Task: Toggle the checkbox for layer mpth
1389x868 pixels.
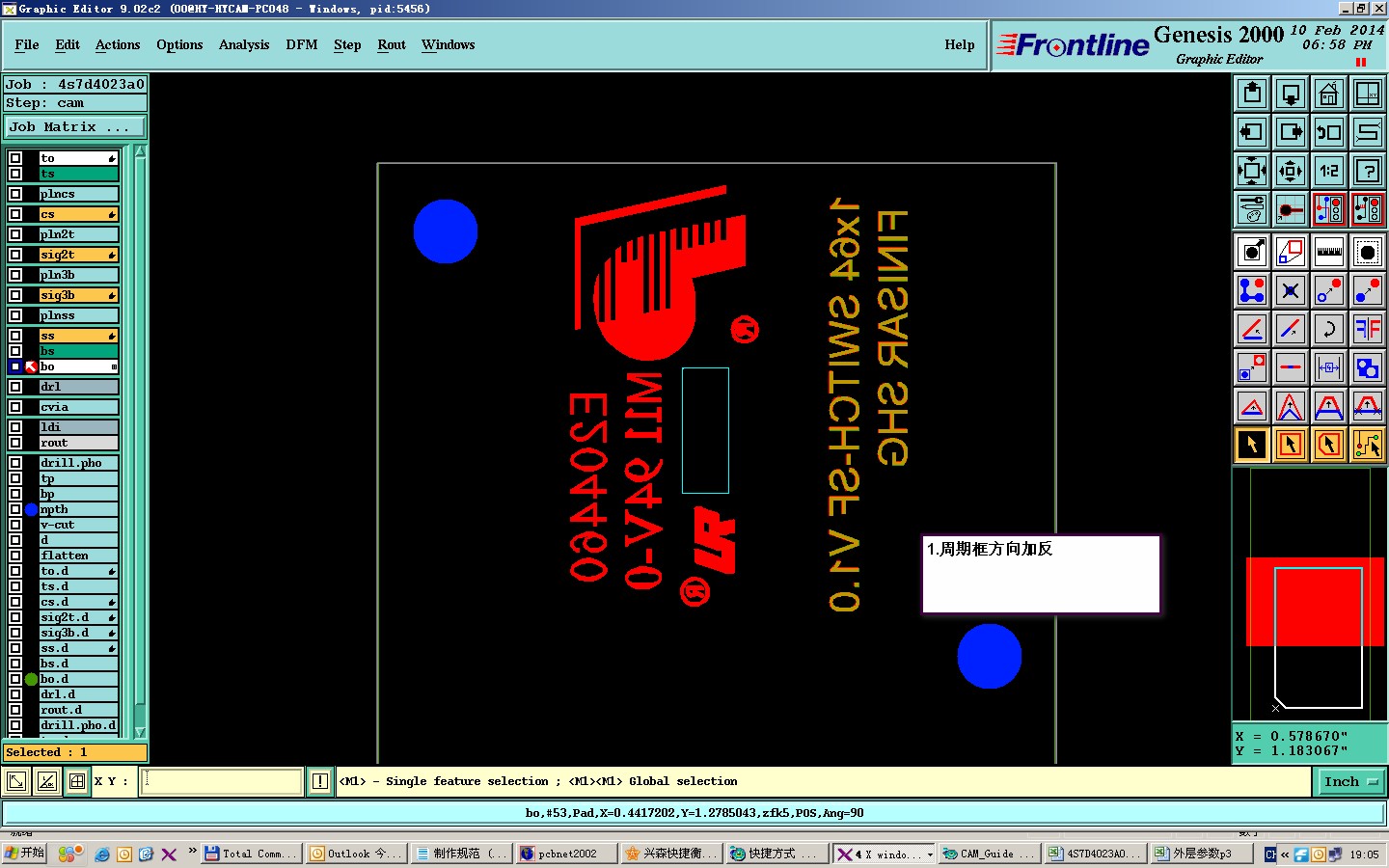Action: [x=15, y=509]
